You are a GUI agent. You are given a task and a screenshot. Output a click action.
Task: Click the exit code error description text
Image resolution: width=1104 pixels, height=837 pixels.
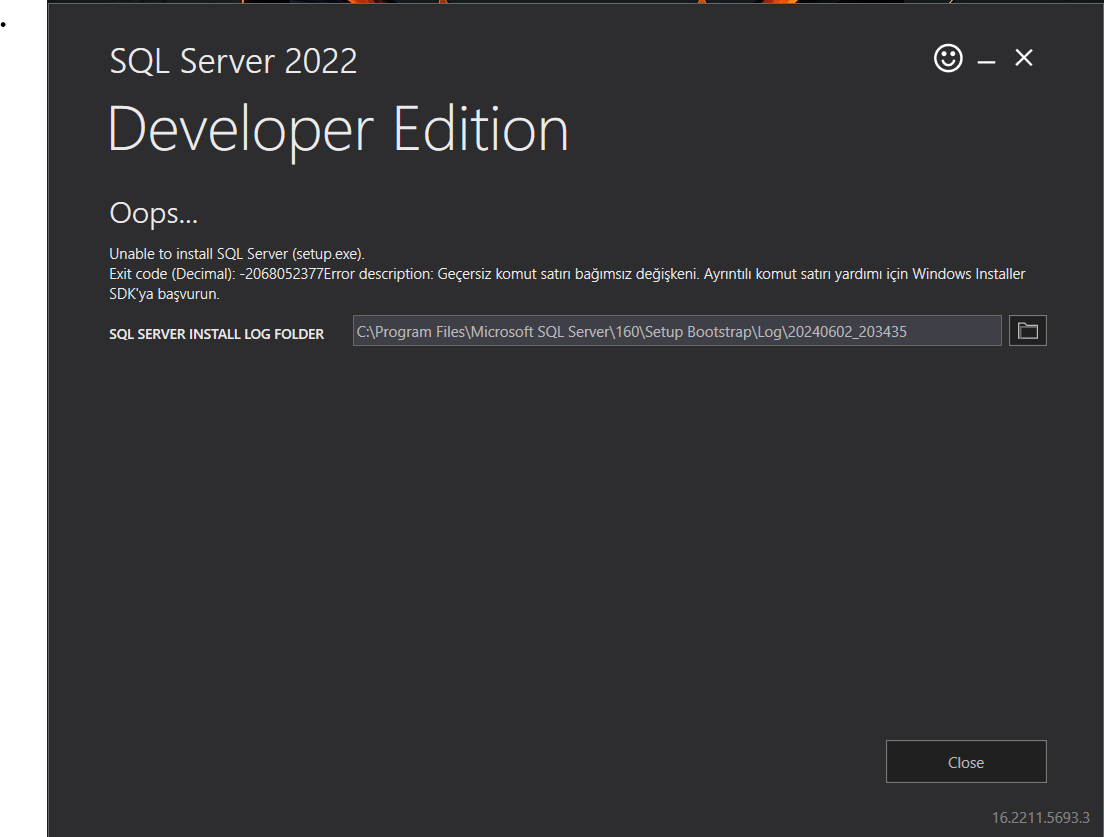point(567,284)
